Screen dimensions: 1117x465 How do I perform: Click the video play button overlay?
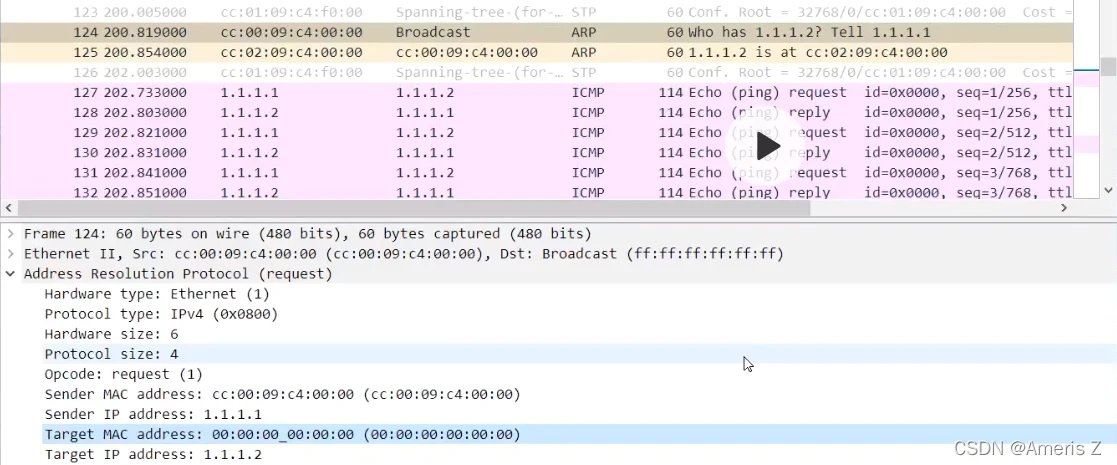(x=767, y=146)
